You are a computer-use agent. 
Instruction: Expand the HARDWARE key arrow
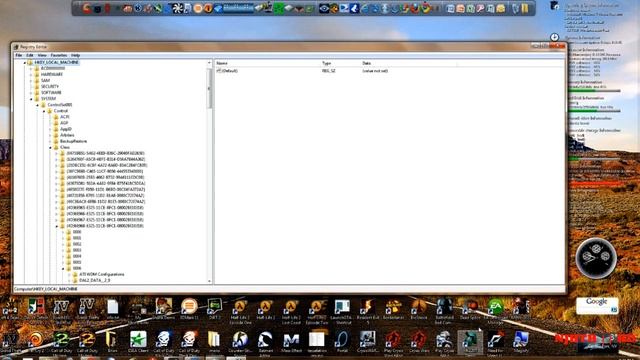click(31, 75)
